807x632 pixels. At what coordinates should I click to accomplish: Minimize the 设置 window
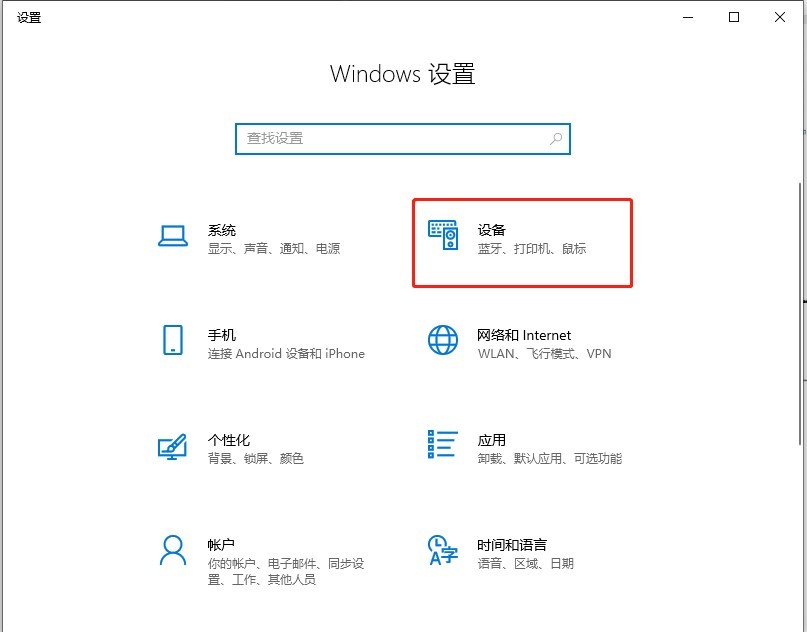[x=688, y=17]
